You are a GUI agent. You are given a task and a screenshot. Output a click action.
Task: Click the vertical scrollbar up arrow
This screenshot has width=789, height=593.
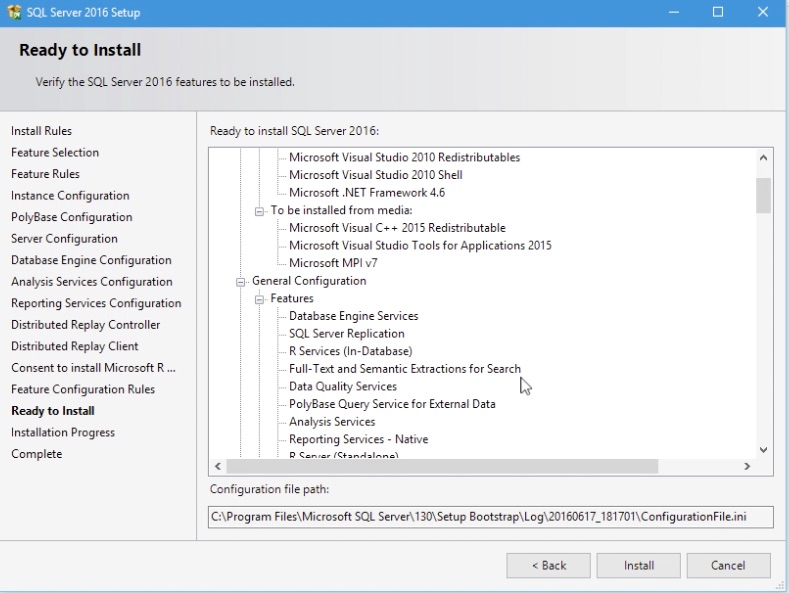point(763,158)
